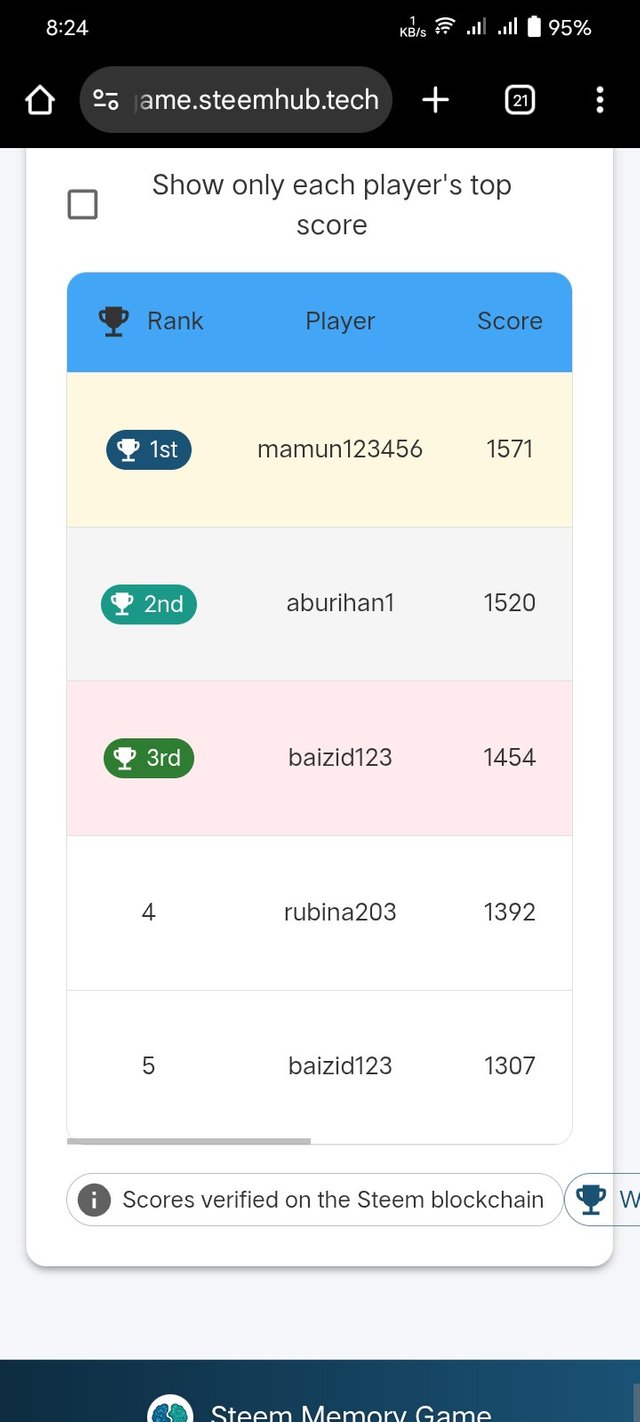This screenshot has width=640, height=1422.
Task: Tap the browser home icon
Action: (x=39, y=100)
